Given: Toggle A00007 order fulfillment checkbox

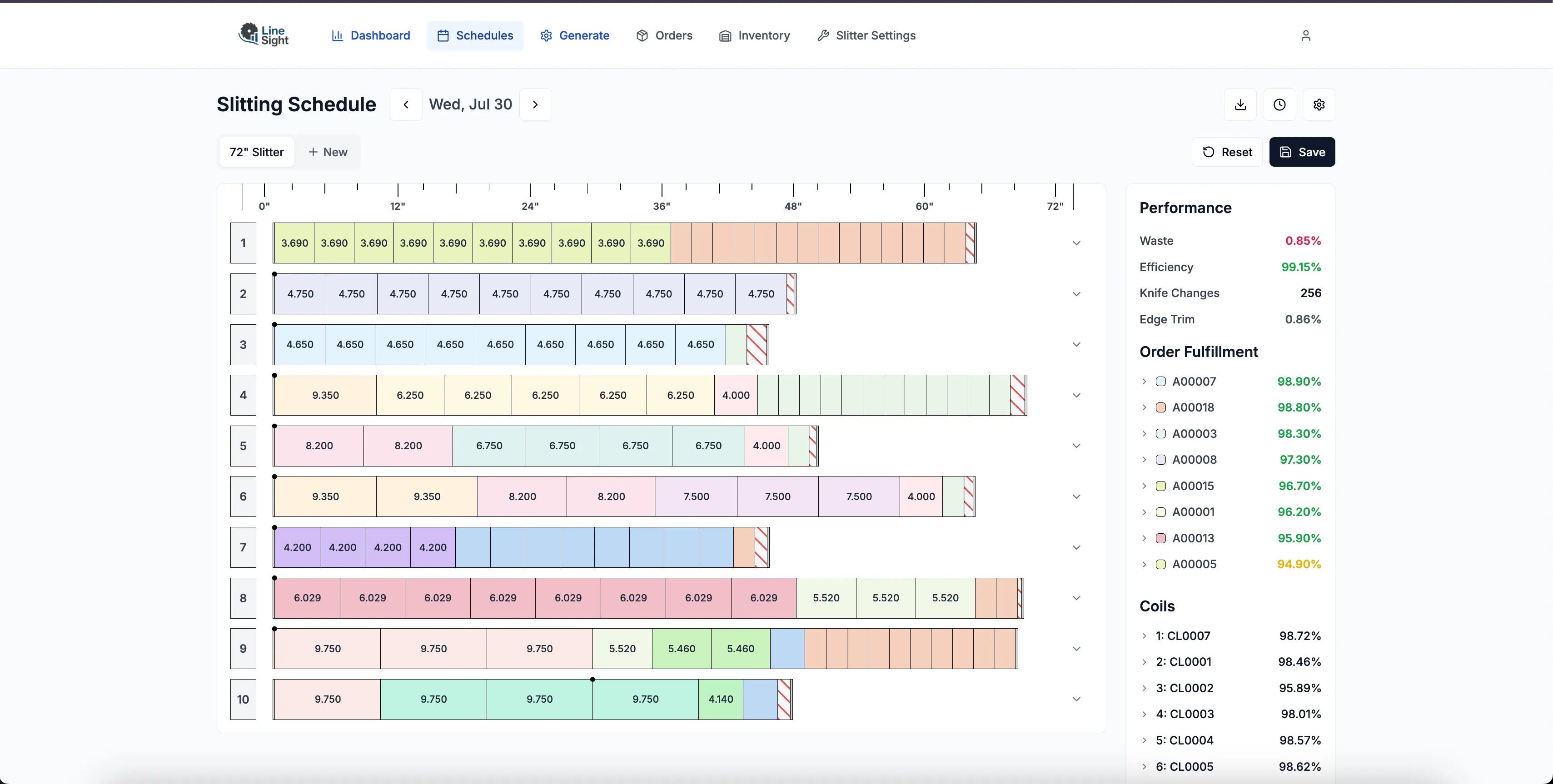Looking at the screenshot, I should coord(1160,382).
